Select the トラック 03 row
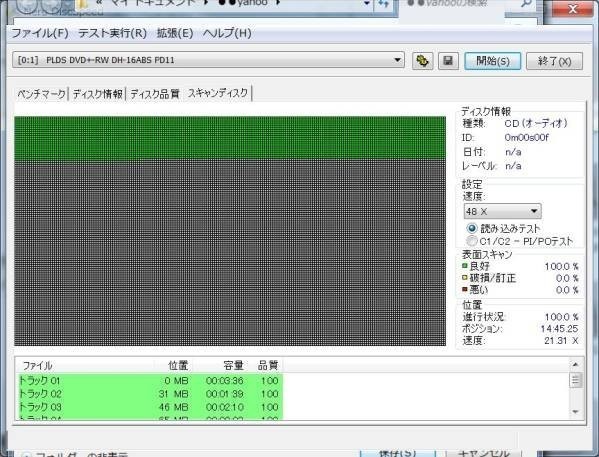 [x=151, y=407]
